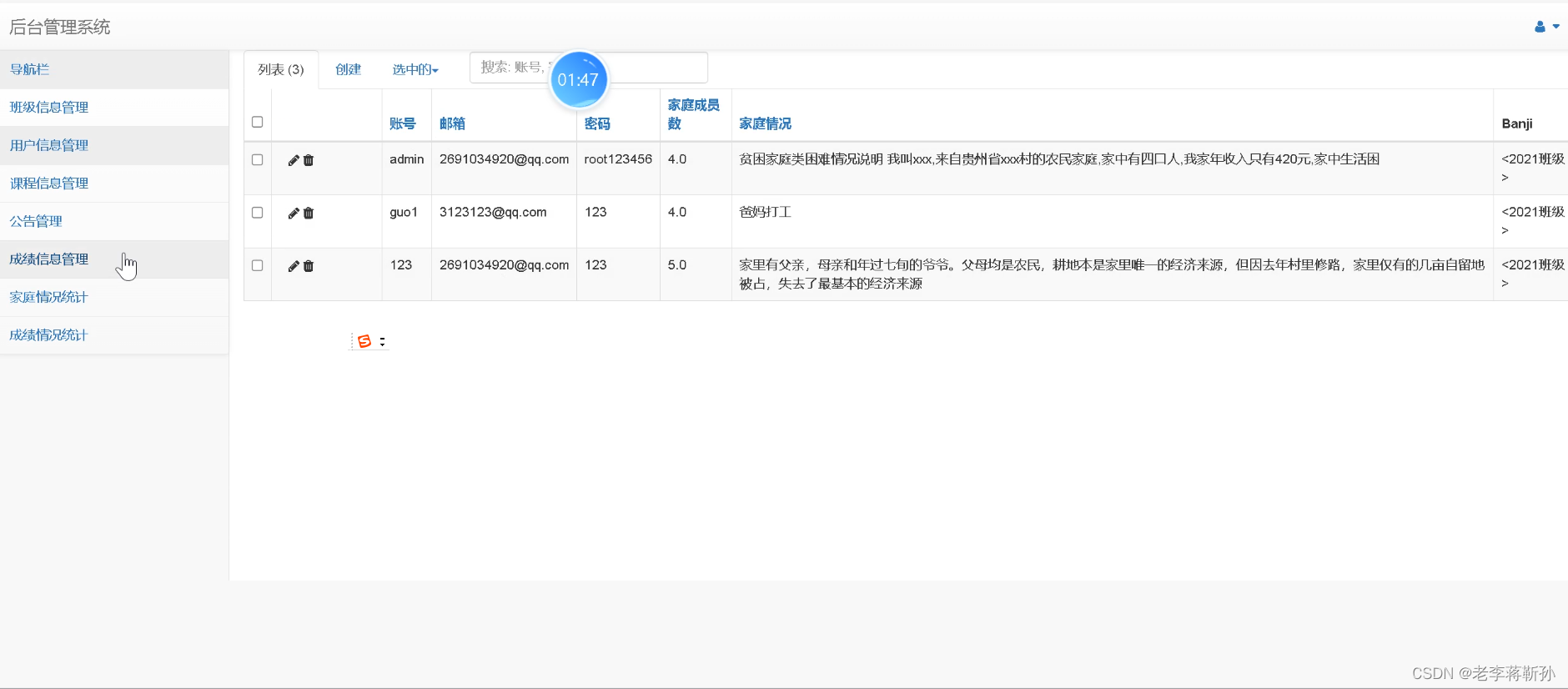The image size is (1568, 689).
Task: Delete the guo1 row with trash icon
Action: 309,214
